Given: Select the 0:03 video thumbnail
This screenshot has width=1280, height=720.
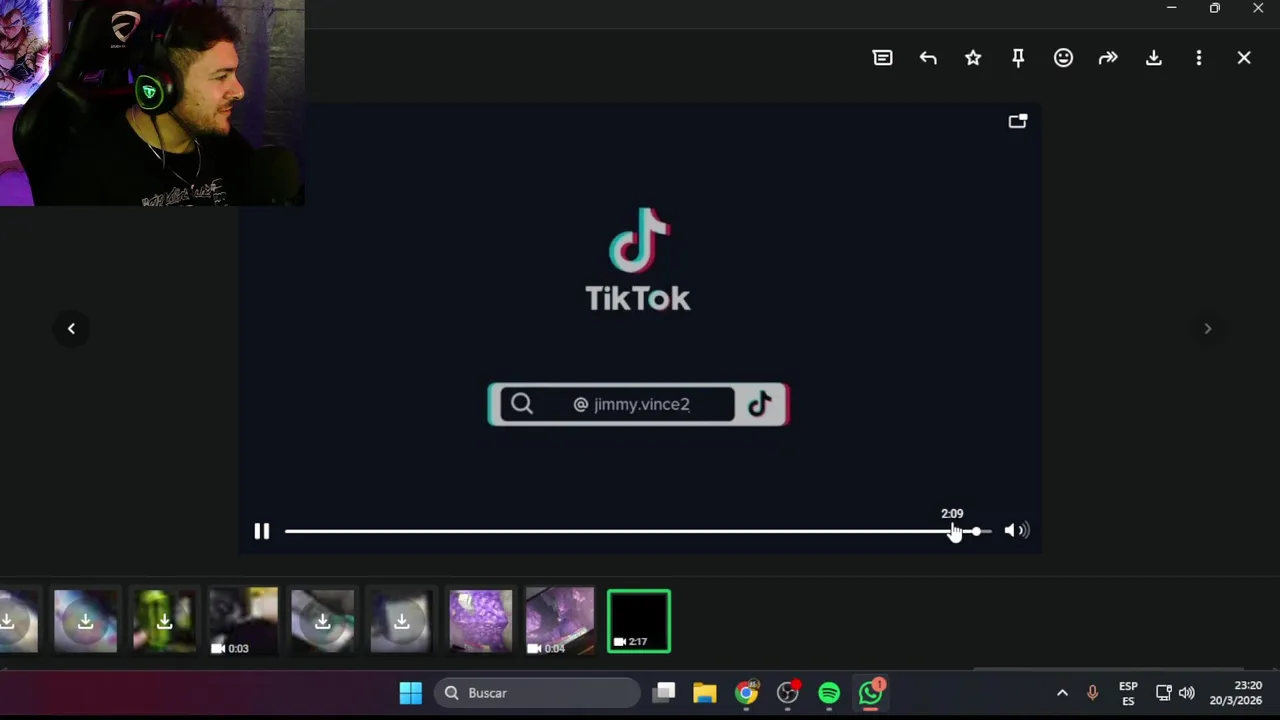Looking at the screenshot, I should pos(243,621).
